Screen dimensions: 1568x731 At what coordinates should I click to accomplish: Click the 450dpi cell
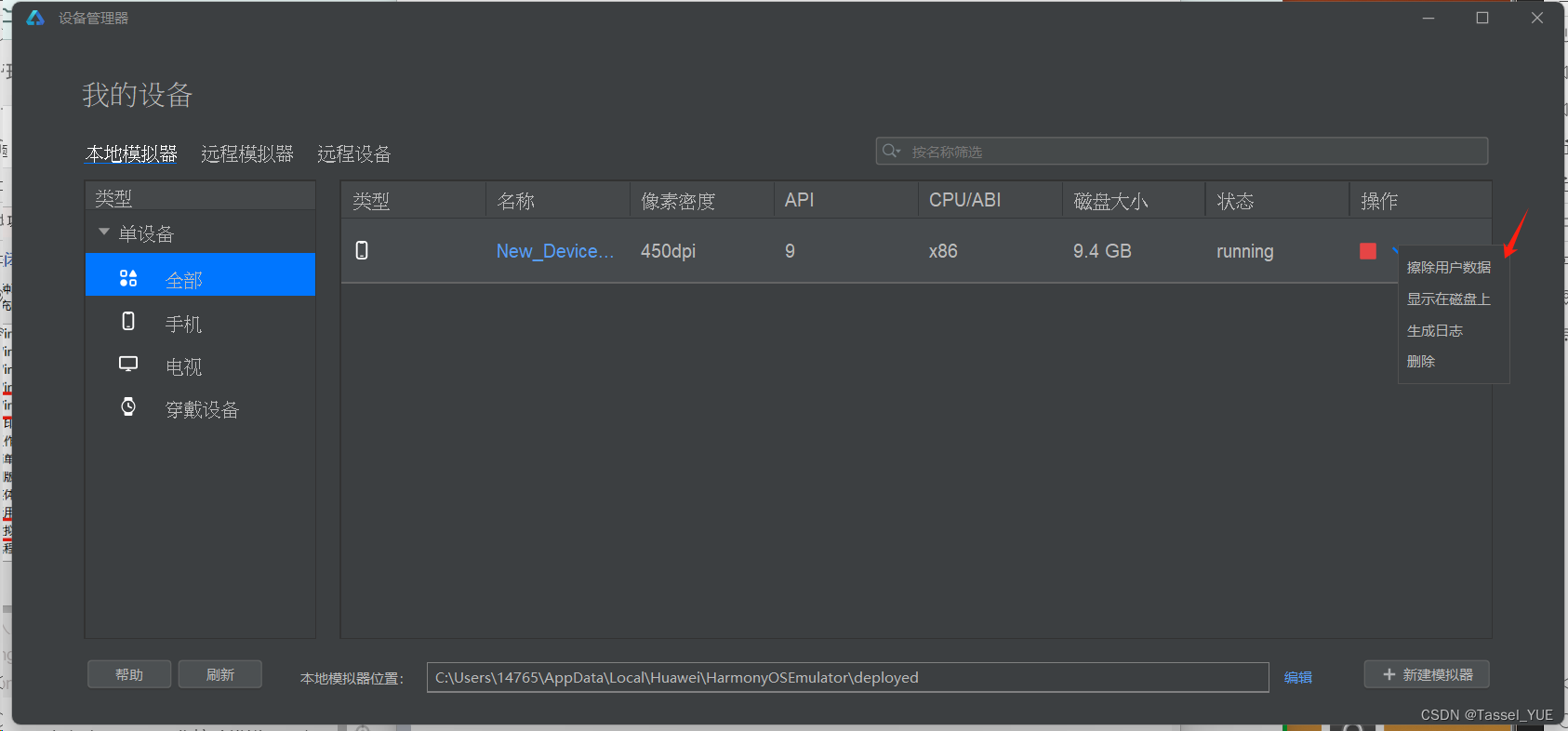[668, 251]
